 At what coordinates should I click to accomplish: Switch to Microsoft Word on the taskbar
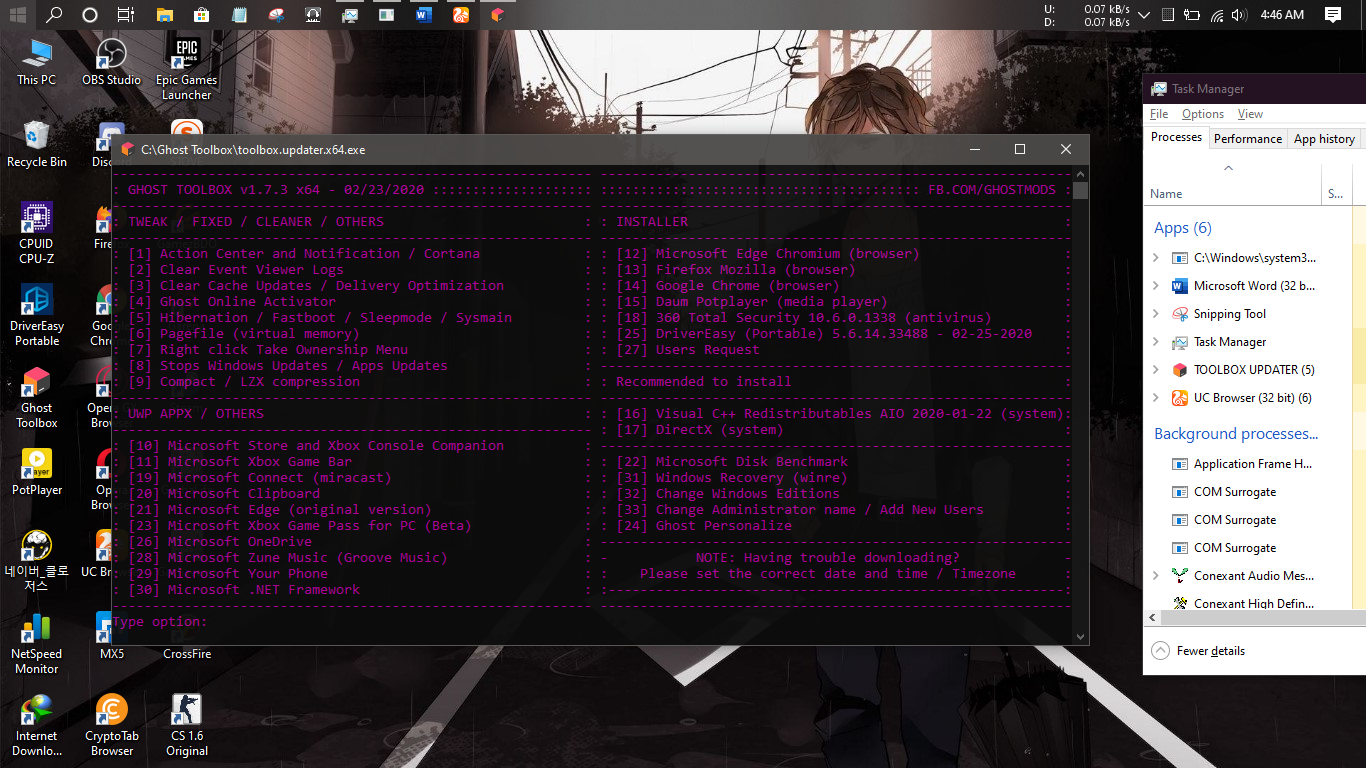[423, 15]
